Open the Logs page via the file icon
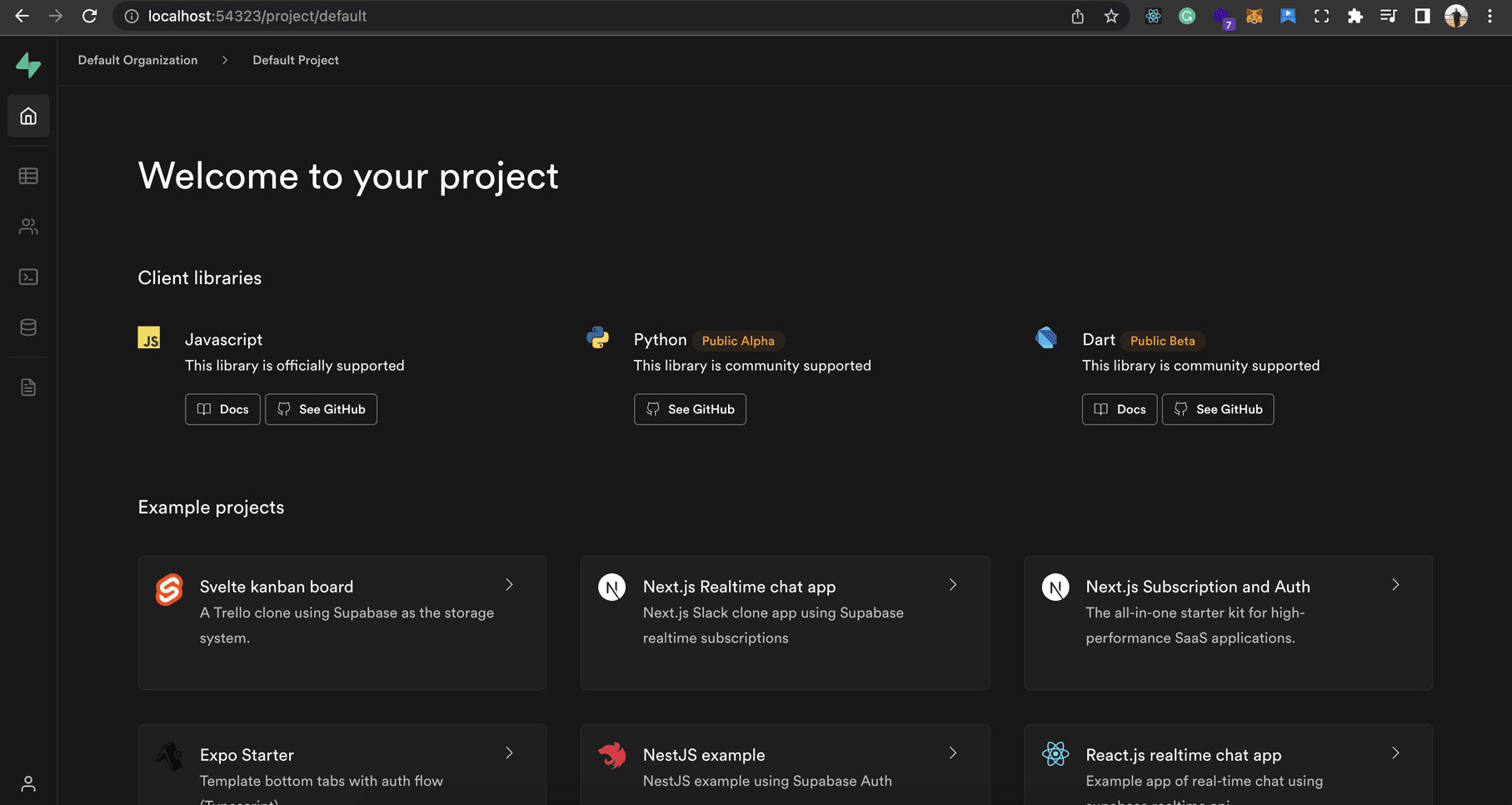This screenshot has height=805, width=1512. (x=27, y=387)
